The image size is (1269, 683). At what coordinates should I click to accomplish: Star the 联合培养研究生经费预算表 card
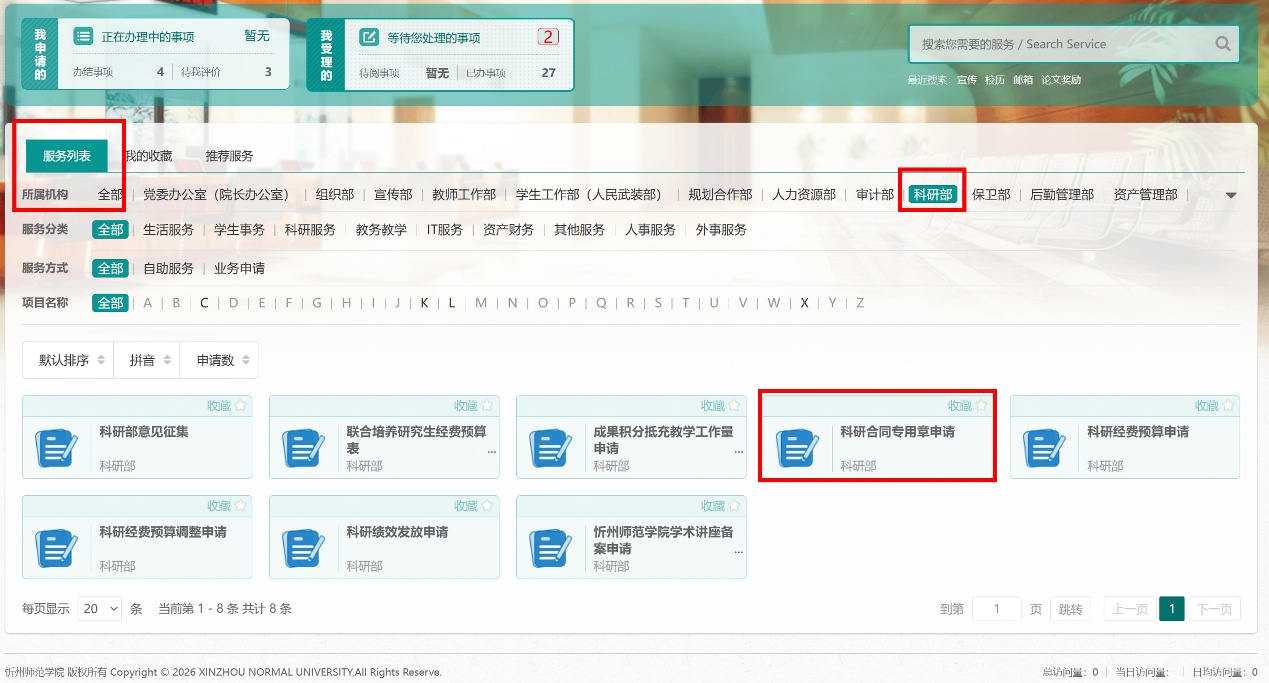point(487,406)
